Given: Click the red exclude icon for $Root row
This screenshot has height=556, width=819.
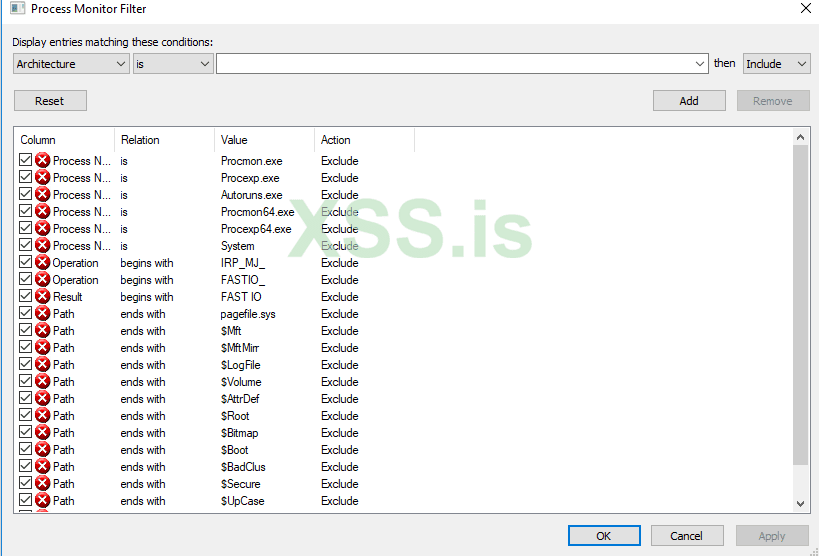Looking at the screenshot, I should 42,415.
